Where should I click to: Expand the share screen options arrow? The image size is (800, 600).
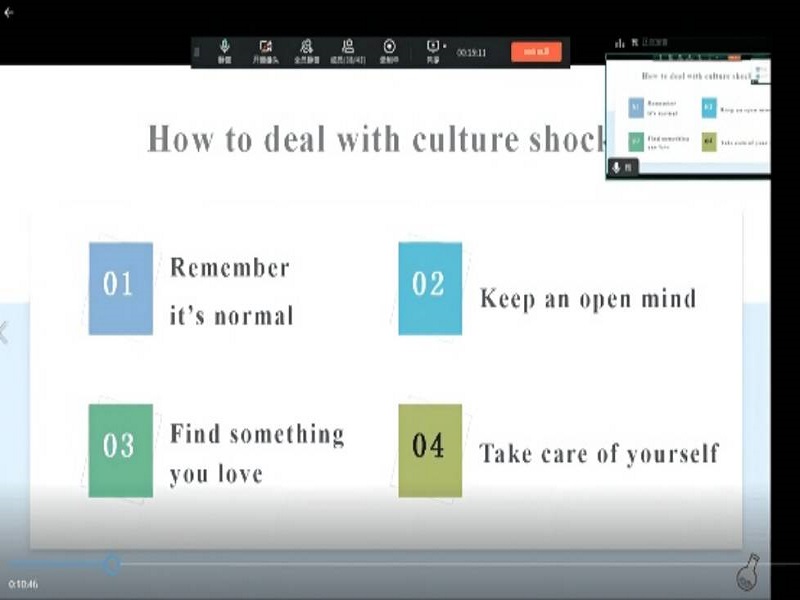point(444,46)
